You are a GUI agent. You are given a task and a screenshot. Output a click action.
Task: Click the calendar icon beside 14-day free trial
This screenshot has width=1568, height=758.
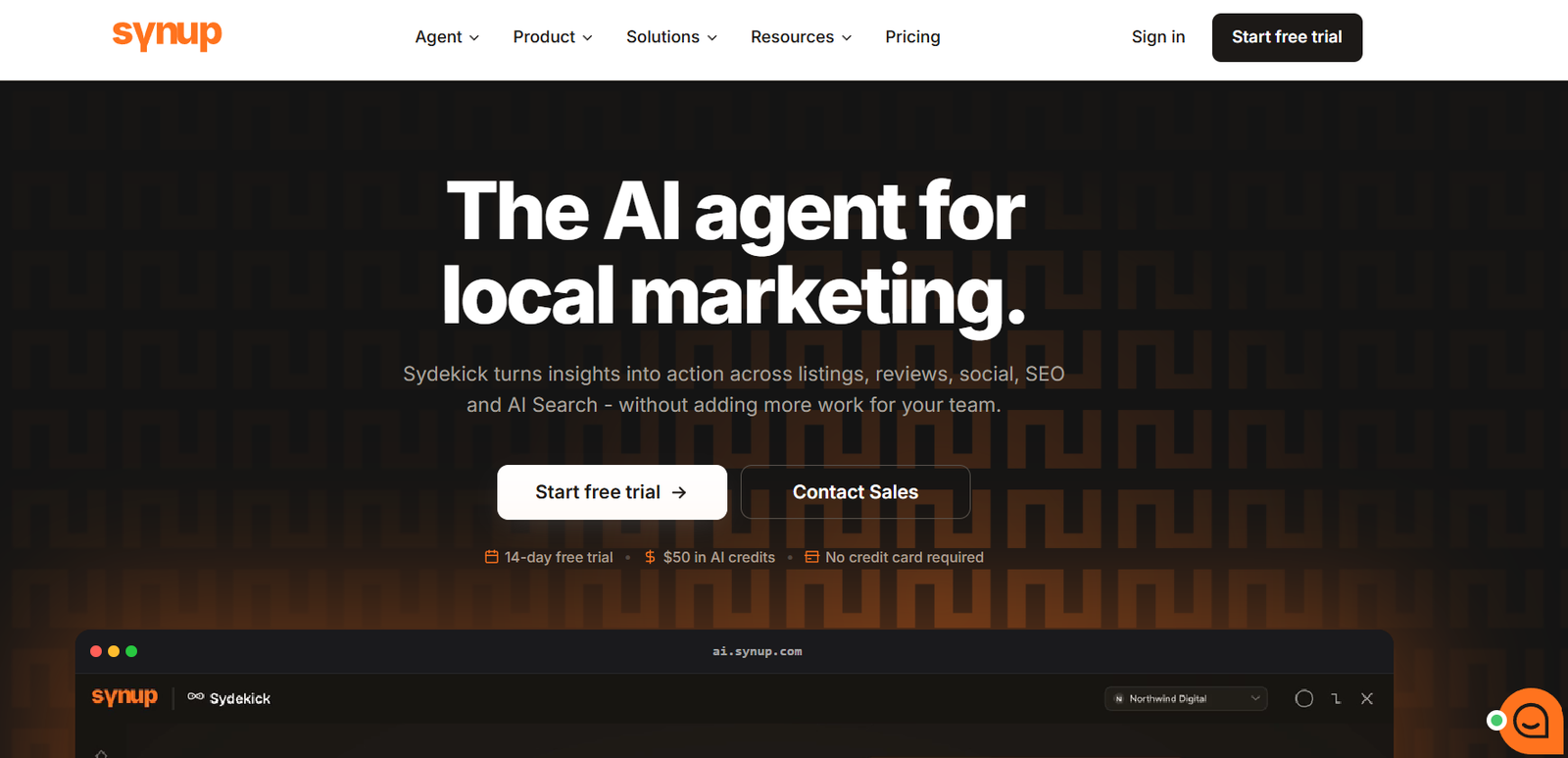[492, 557]
